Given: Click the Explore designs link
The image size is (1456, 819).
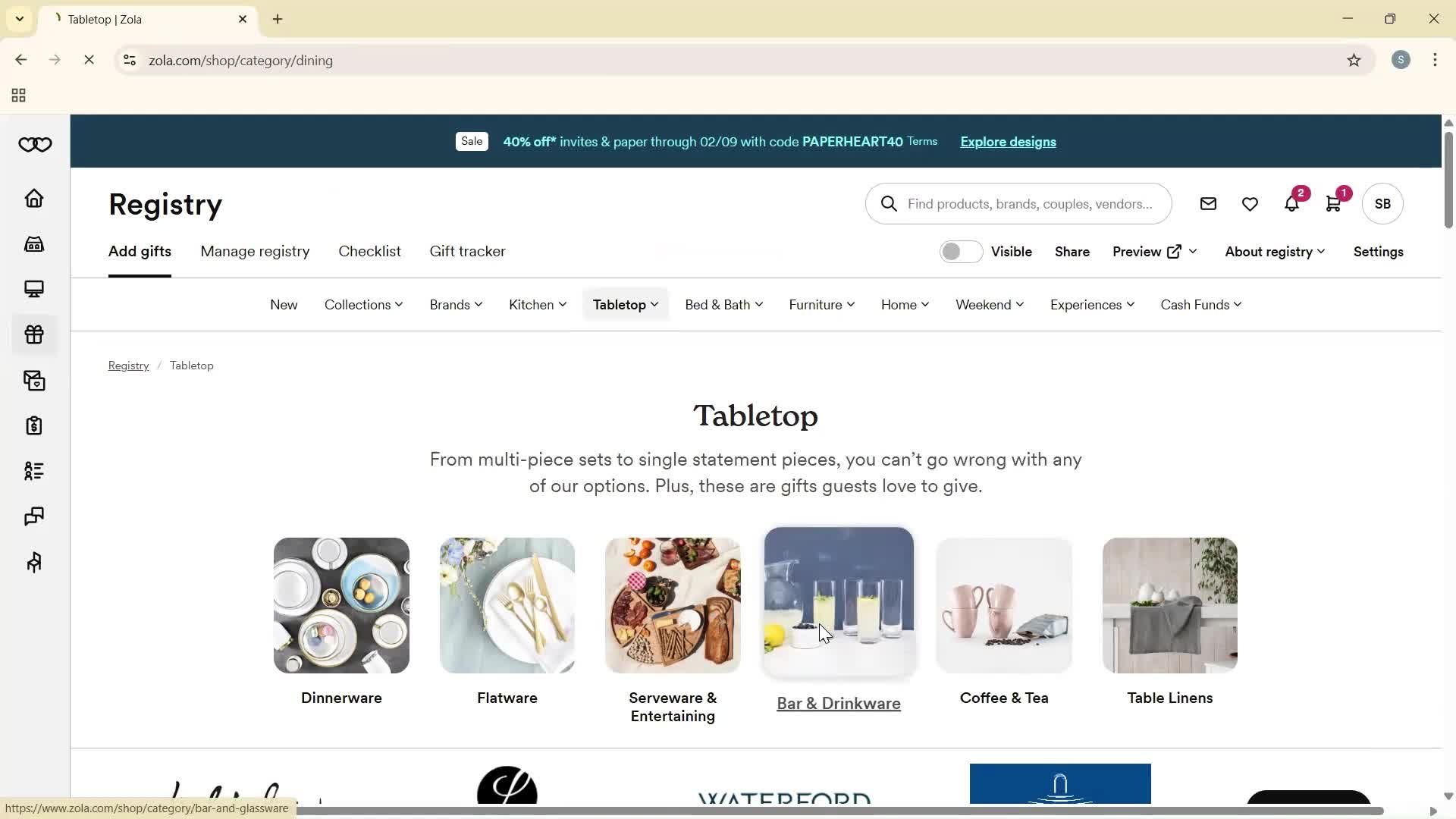Looking at the screenshot, I should pos(1007,142).
